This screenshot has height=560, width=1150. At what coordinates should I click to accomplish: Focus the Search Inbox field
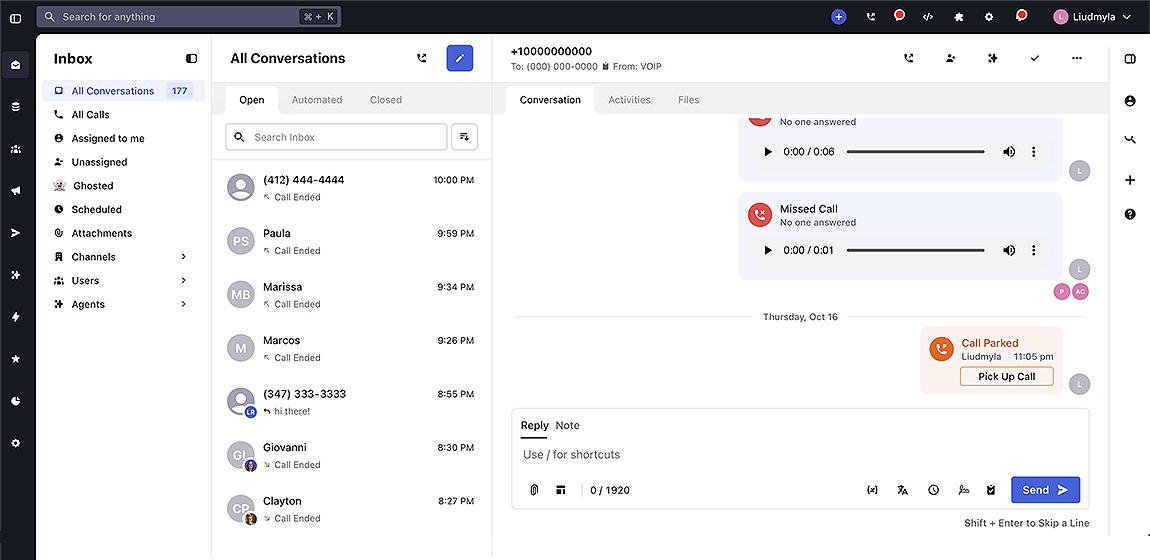336,137
